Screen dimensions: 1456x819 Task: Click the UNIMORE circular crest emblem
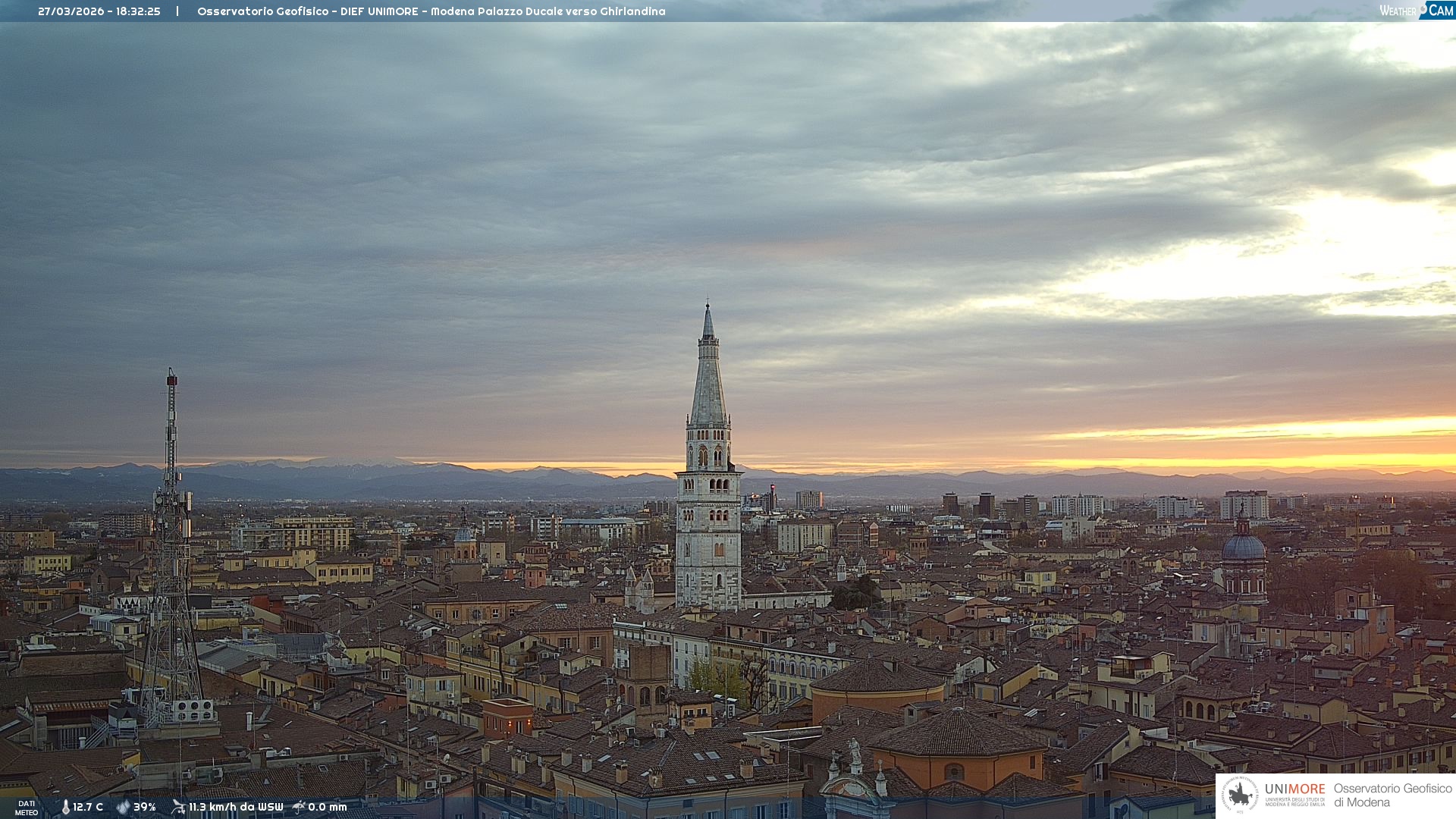click(1241, 795)
